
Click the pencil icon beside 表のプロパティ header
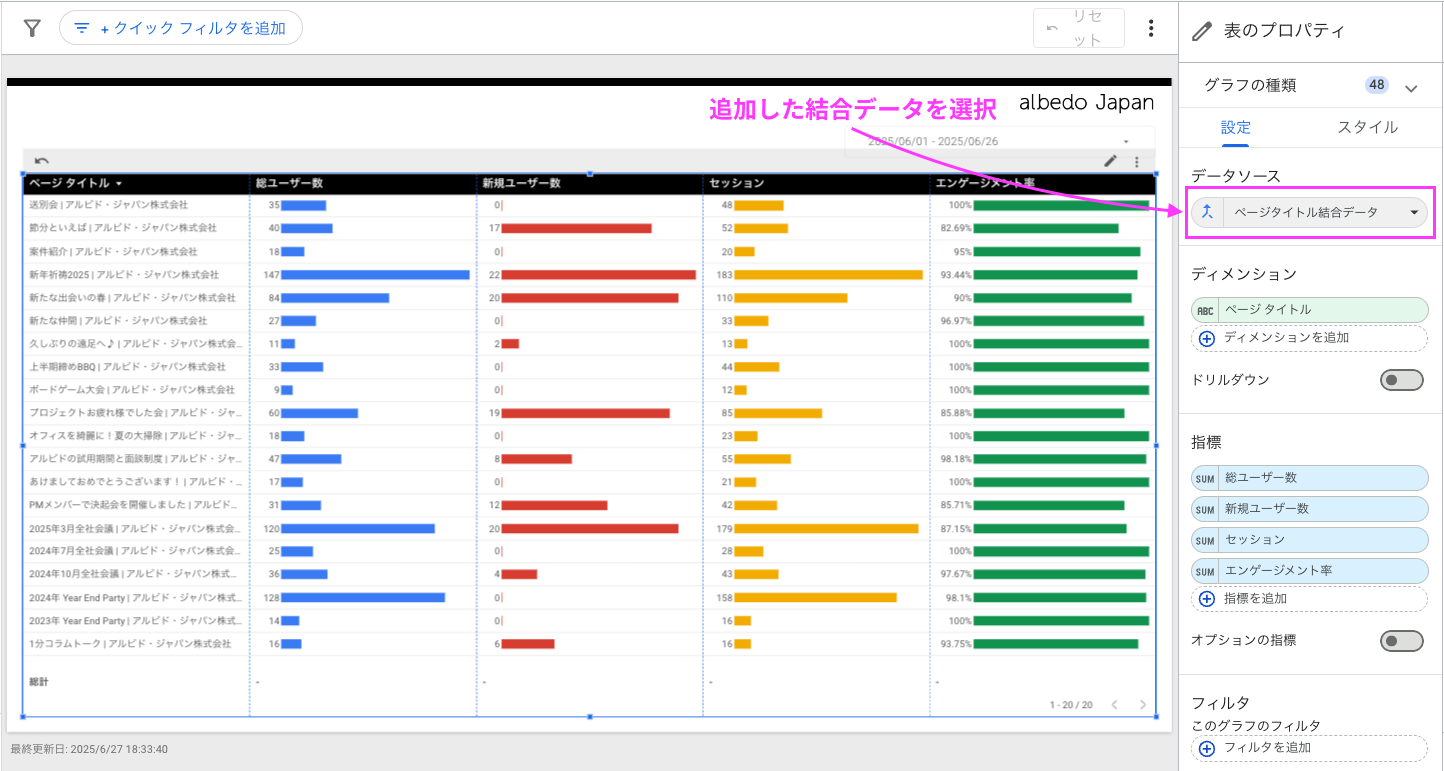pyautogui.click(x=1201, y=30)
